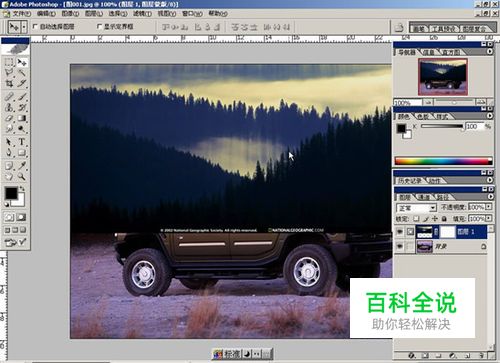Toggle lock all padlock in the Layers panel

point(444,219)
